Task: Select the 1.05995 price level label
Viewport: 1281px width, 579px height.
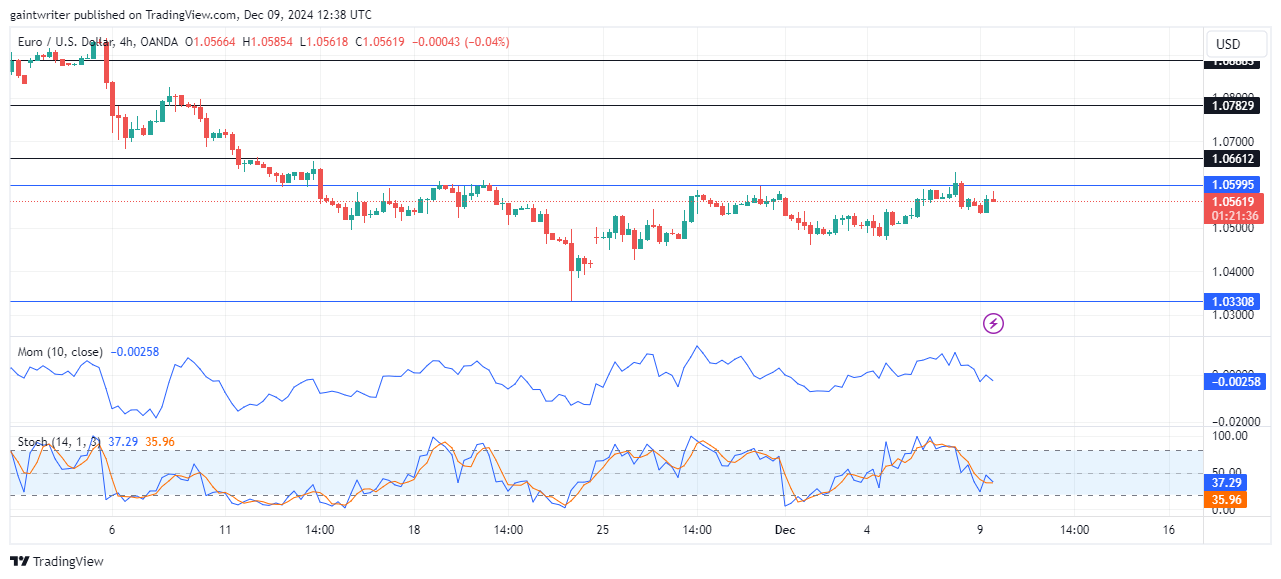Action: pyautogui.click(x=1231, y=185)
